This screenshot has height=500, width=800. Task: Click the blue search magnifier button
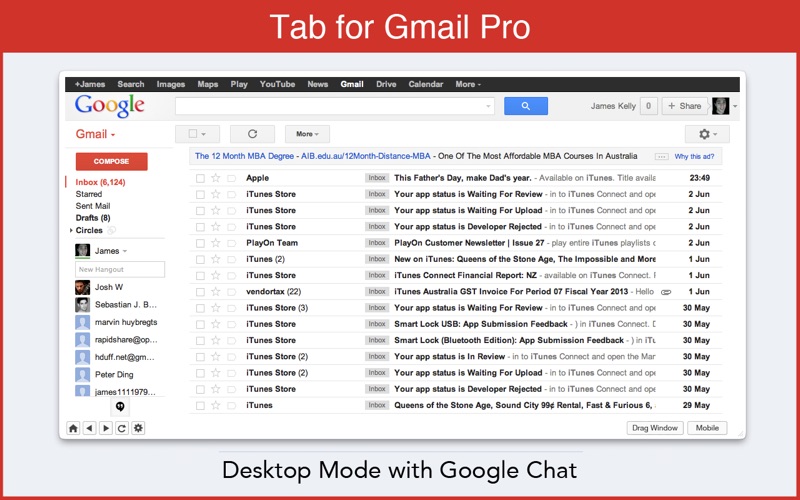pos(526,106)
